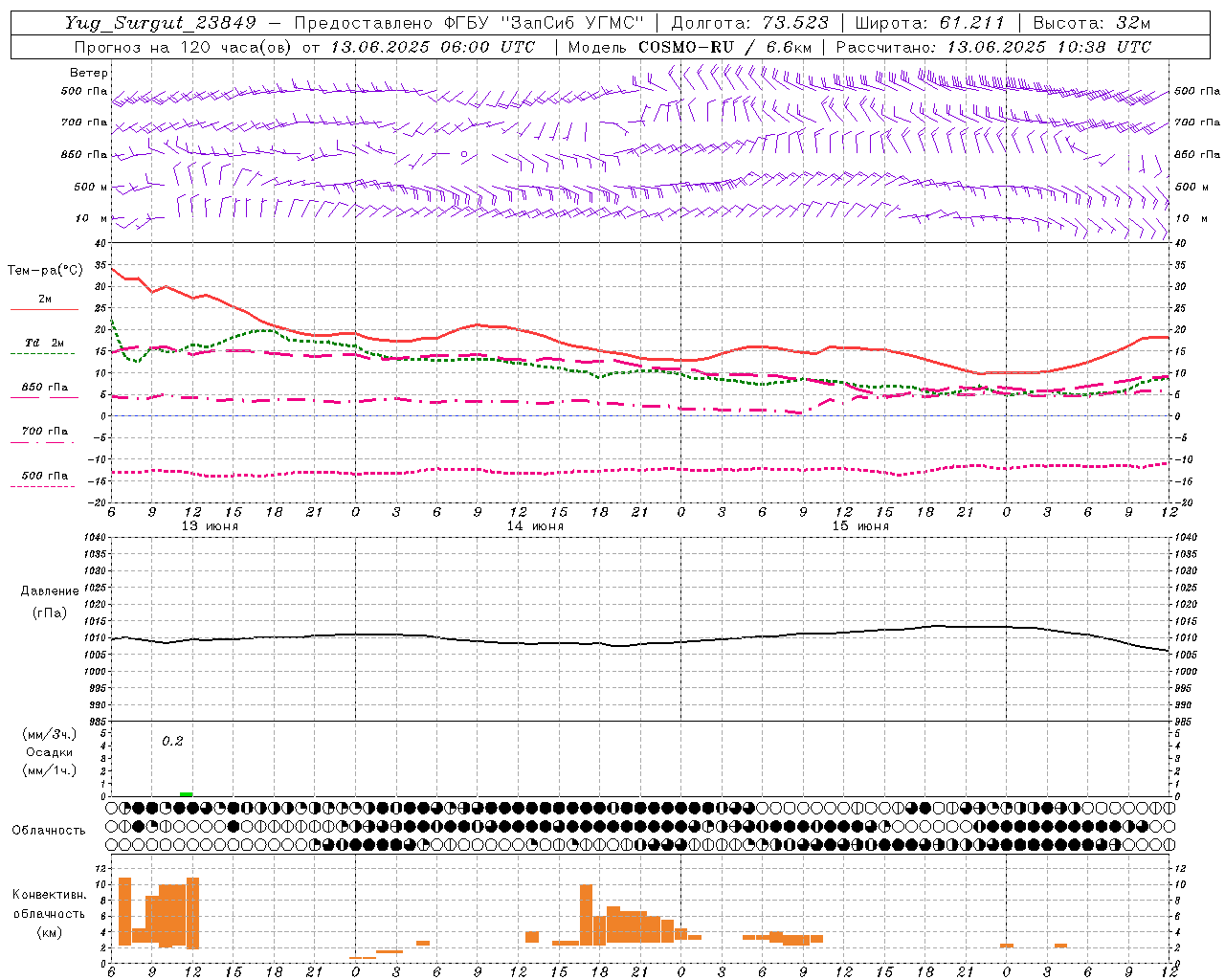Click the Долгота: 73.523 value
The width and height of the screenshot is (1225, 980).
[x=751, y=24]
